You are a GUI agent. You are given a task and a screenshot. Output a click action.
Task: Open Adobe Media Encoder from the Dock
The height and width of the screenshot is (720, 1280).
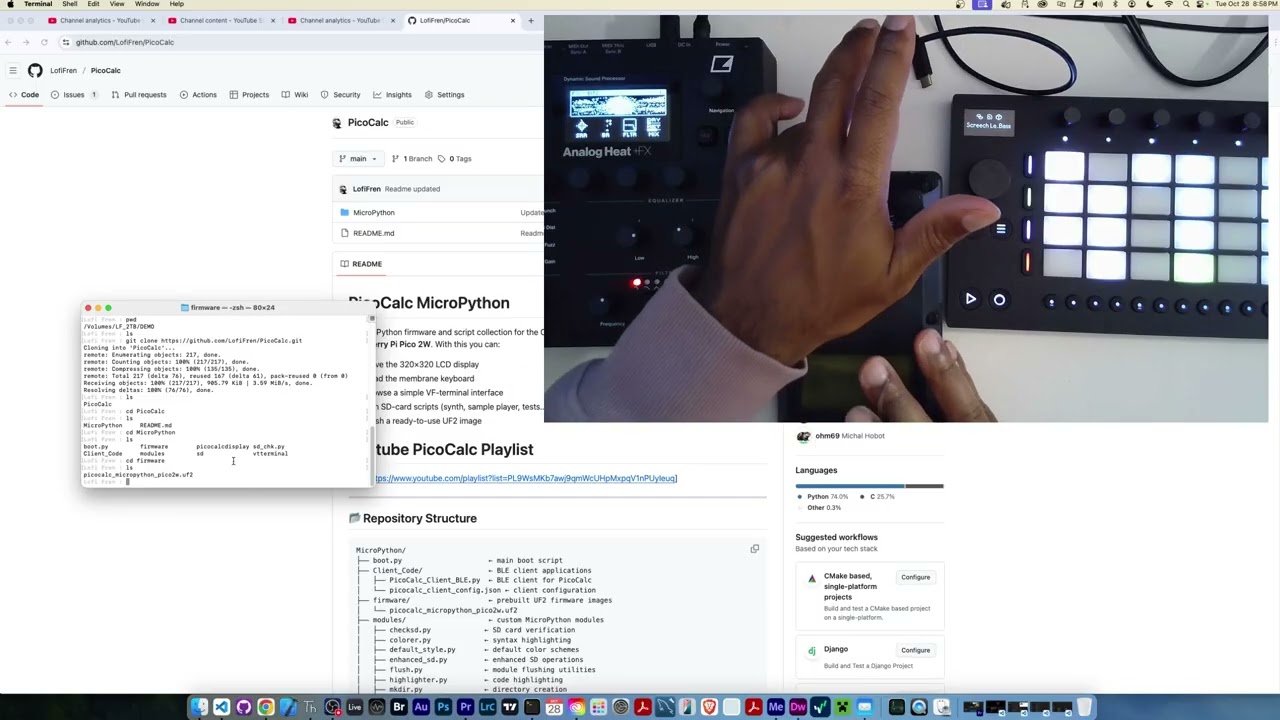[776, 708]
